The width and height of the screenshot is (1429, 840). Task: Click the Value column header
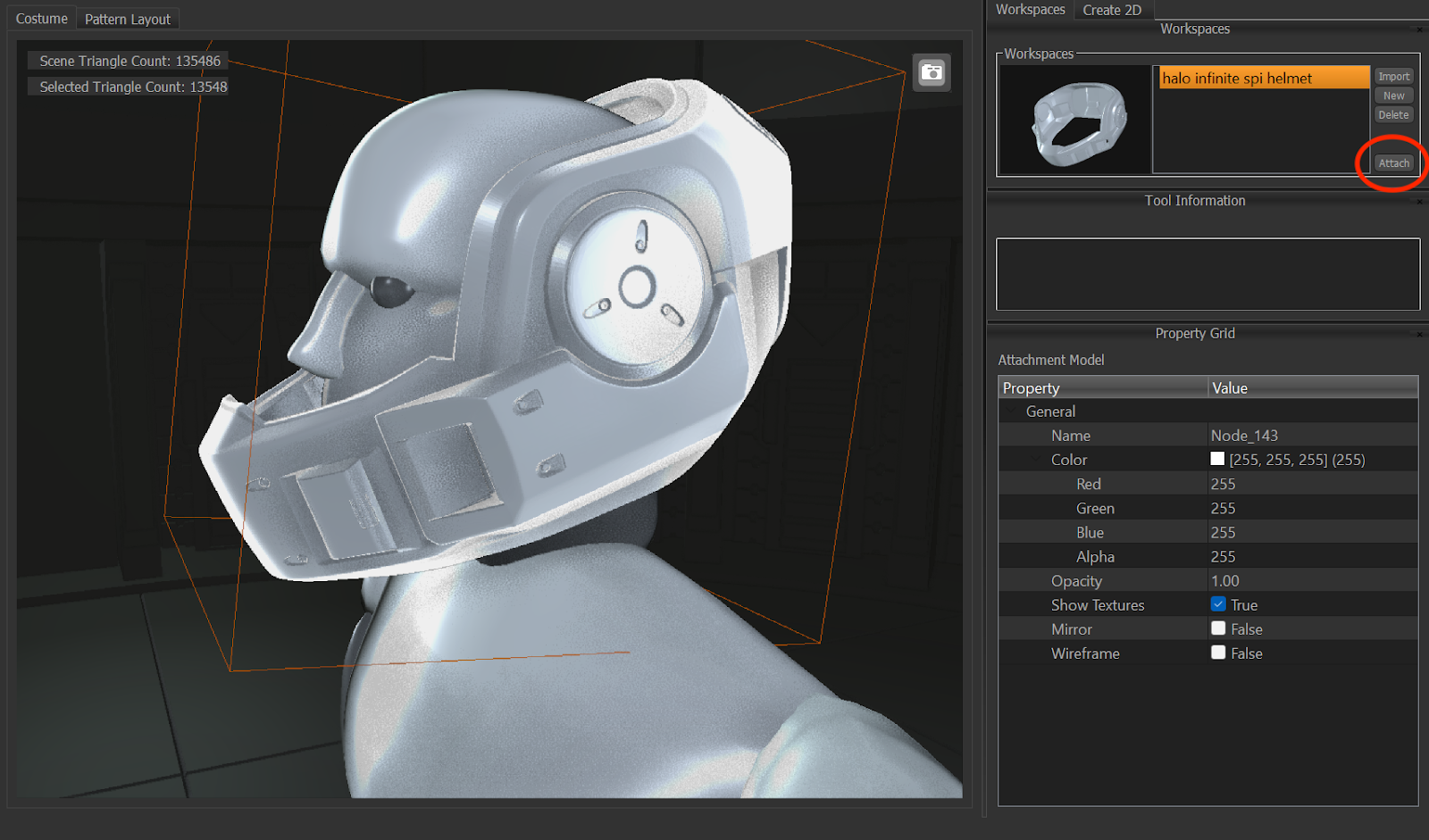click(x=1313, y=387)
